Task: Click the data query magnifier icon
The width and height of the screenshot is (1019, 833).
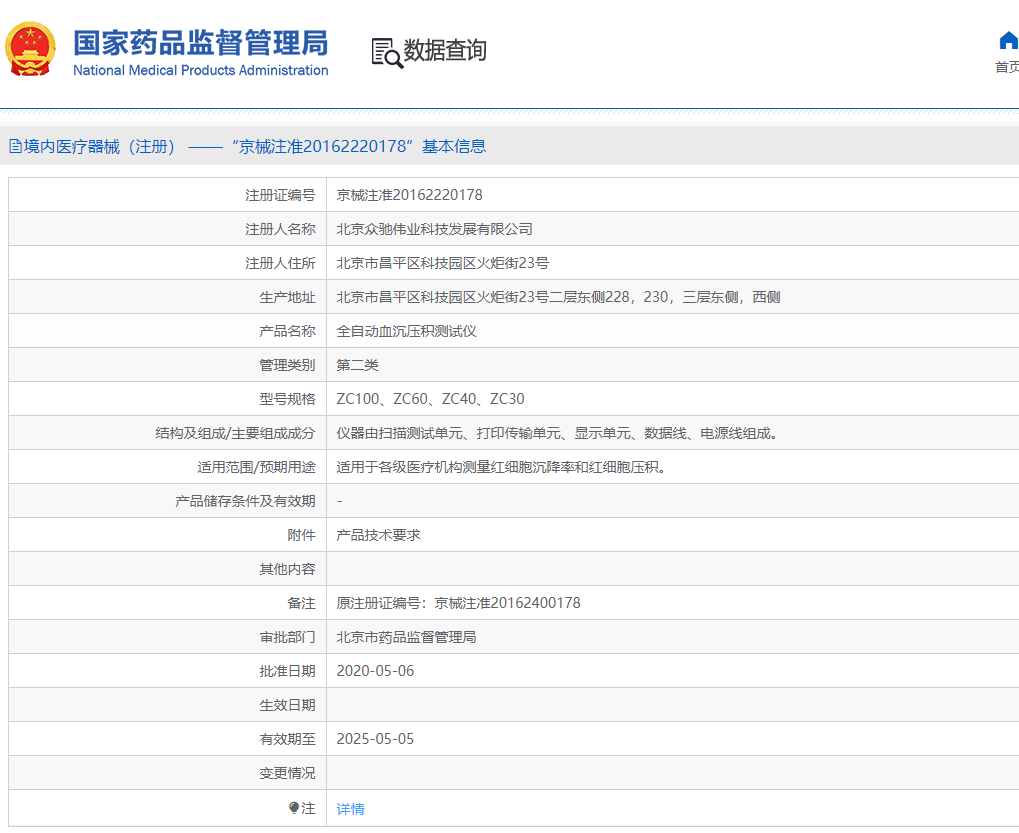Action: pos(387,53)
